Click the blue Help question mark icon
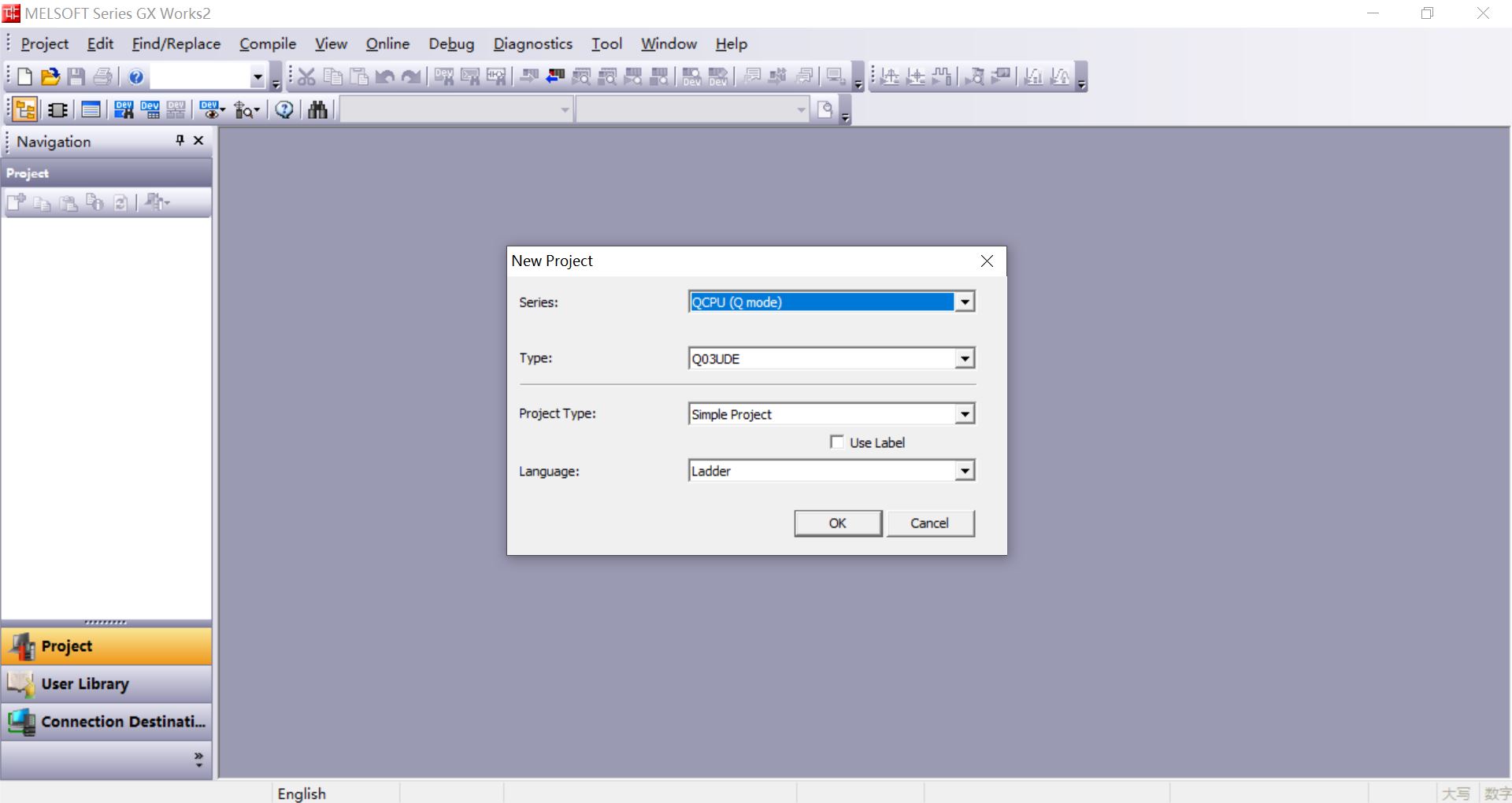Screen dimensions: 1512x803 click(136, 76)
